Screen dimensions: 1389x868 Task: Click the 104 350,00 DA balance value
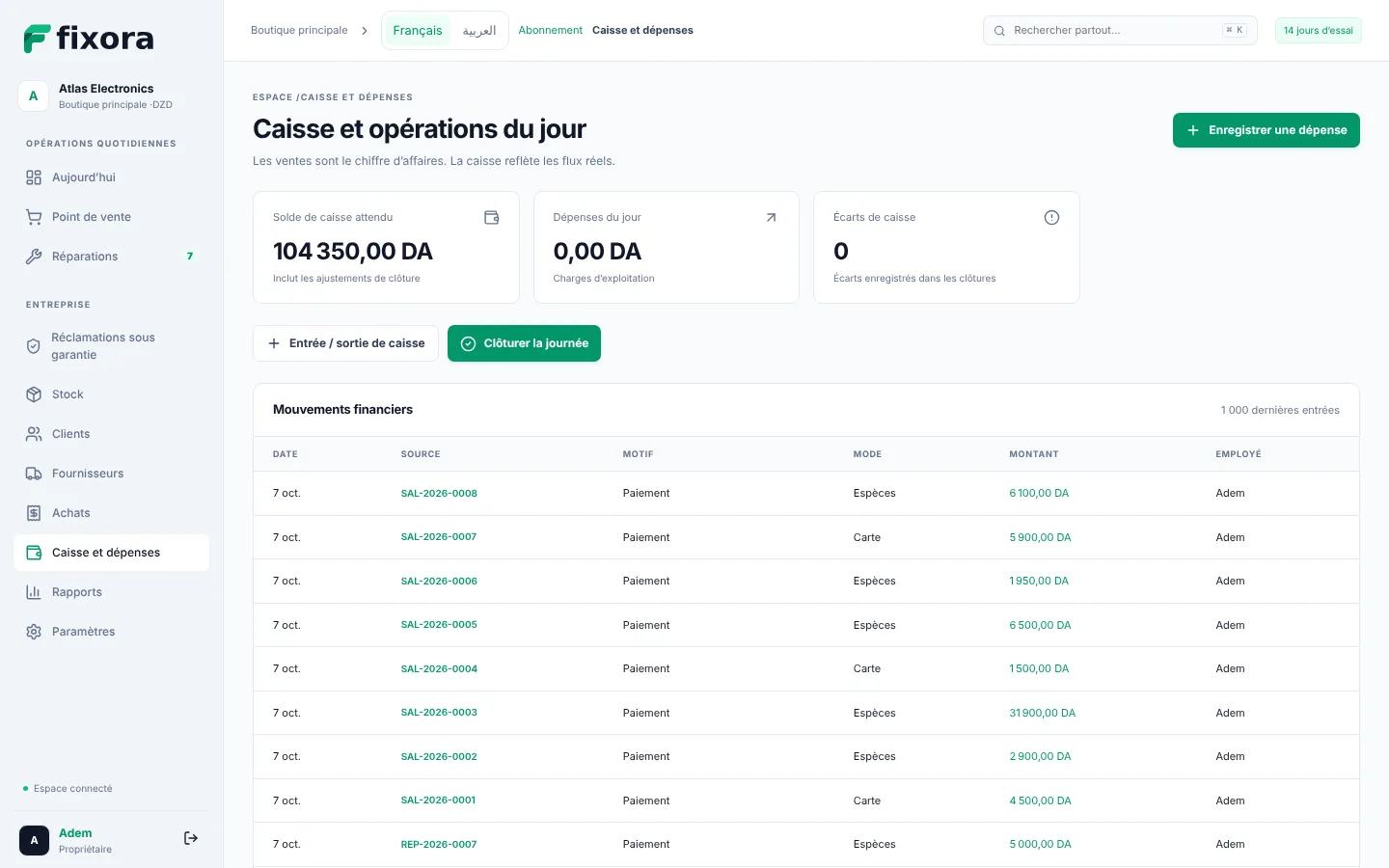point(353,252)
